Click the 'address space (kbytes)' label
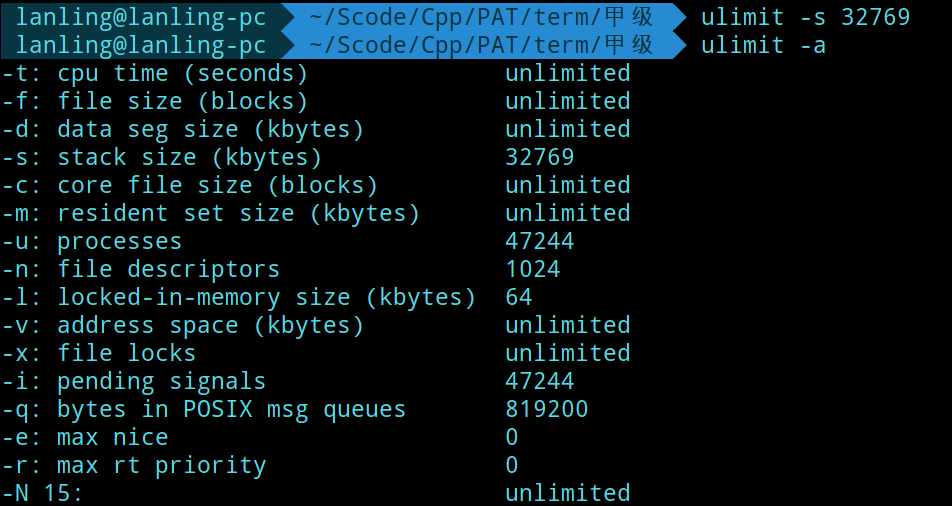This screenshot has height=506, width=952. [210, 325]
